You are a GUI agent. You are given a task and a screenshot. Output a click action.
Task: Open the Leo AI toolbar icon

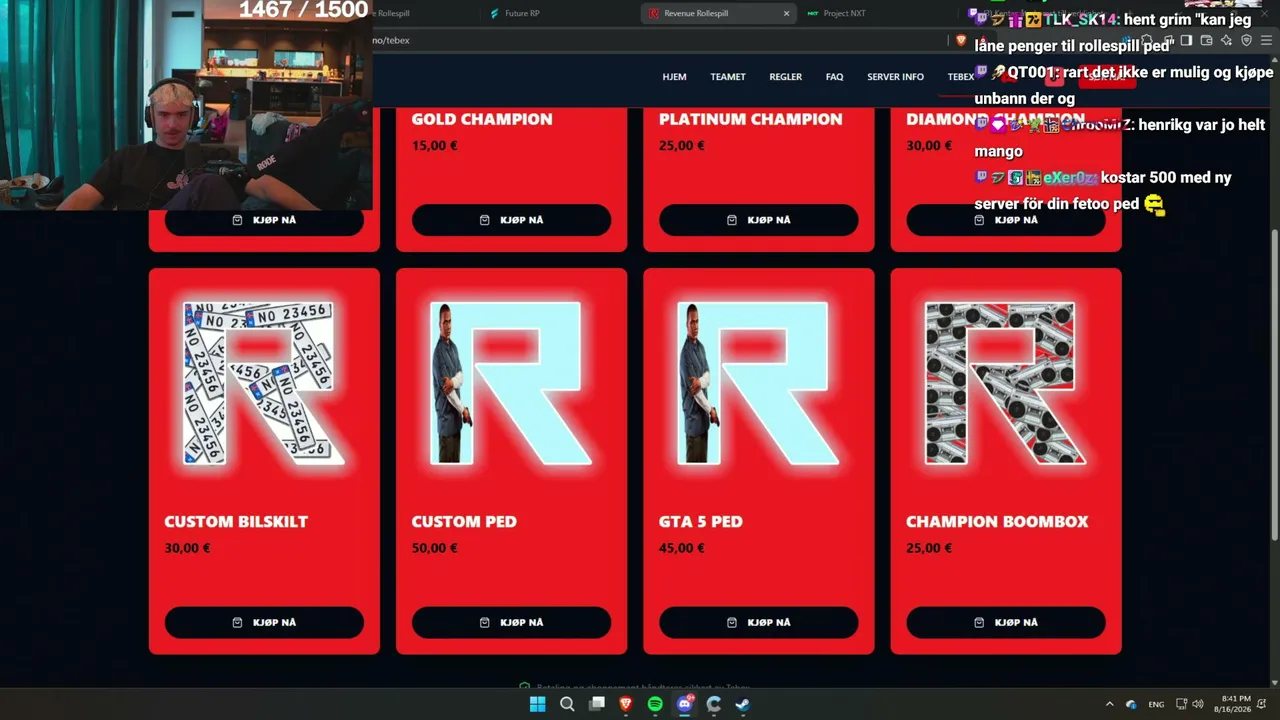(1226, 40)
